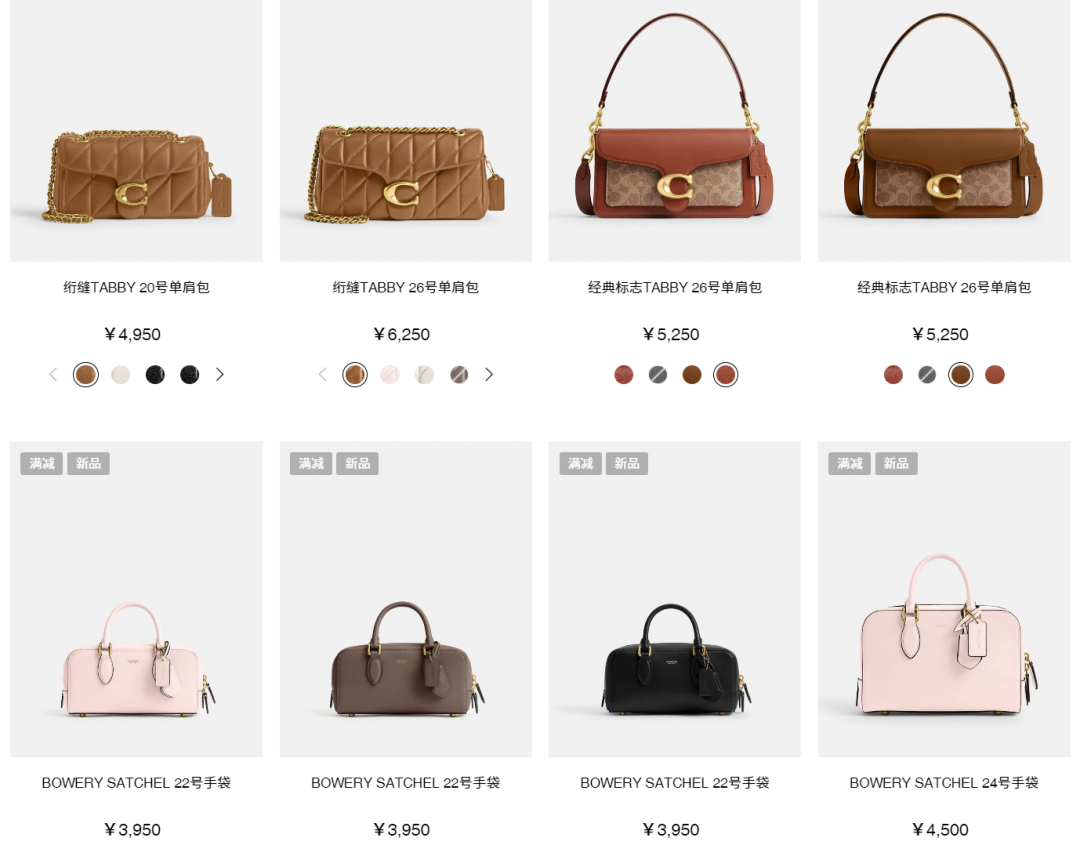
Task: Show previous colors for quilted TABBY 26 bag
Action: pyautogui.click(x=322, y=375)
